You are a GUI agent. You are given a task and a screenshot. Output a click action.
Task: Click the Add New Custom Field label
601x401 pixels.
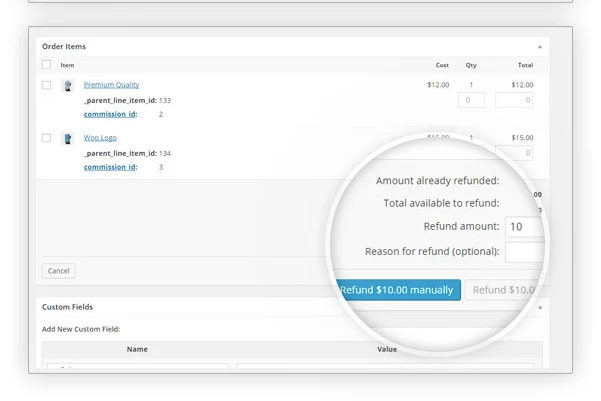(x=81, y=329)
